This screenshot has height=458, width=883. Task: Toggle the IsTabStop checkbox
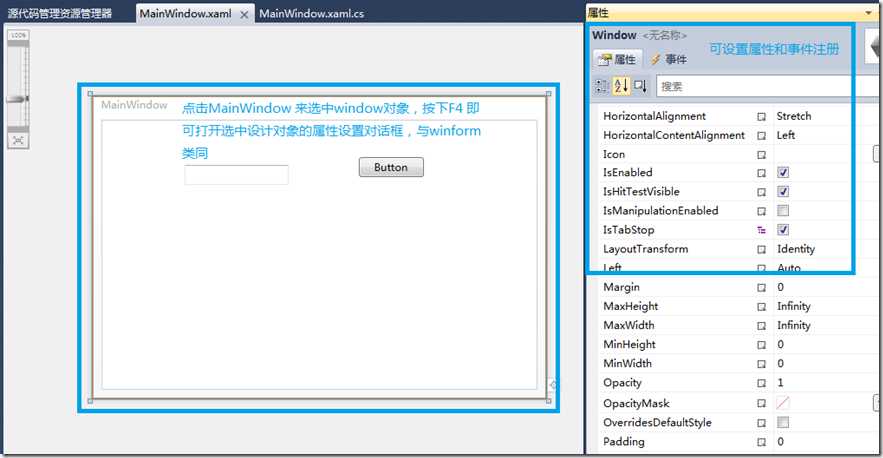tap(783, 230)
